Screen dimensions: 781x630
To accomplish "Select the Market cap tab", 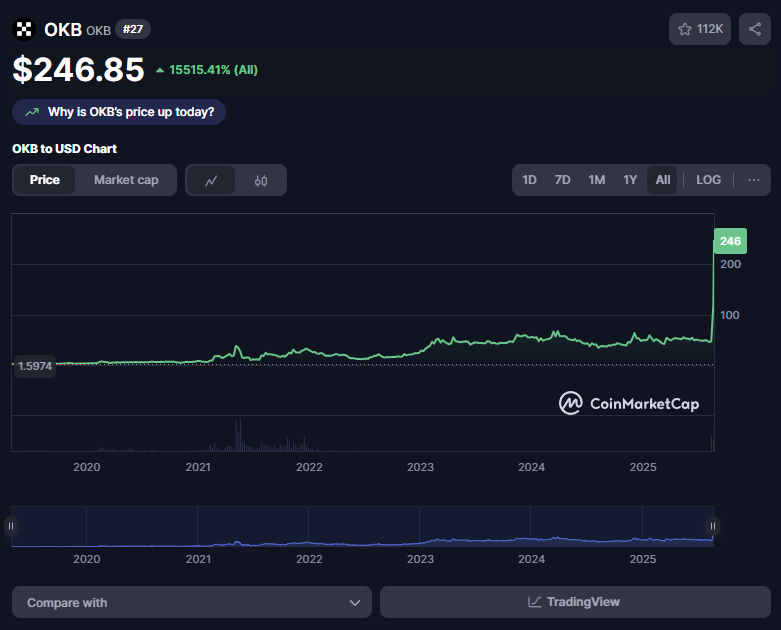I will click(x=126, y=180).
